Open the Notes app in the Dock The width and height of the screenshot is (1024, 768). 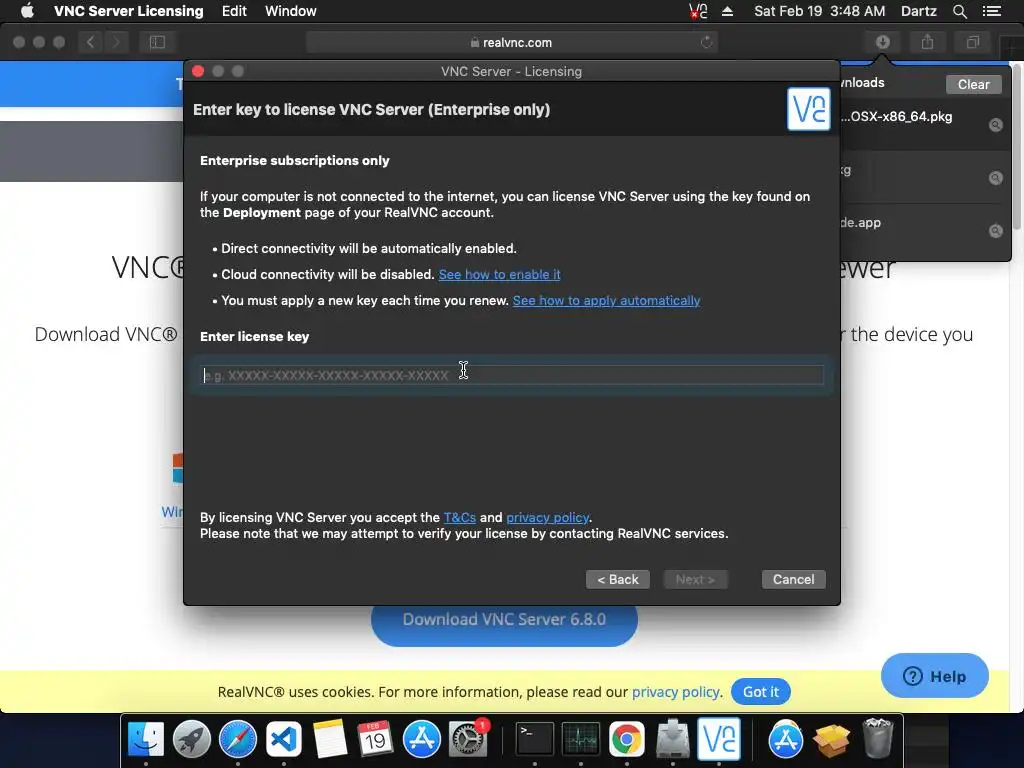330,739
